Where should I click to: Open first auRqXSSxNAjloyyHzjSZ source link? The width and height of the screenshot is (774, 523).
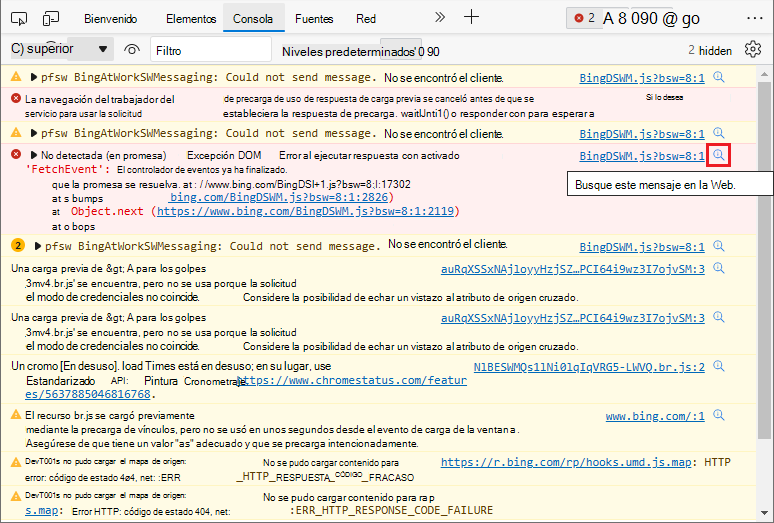(x=573, y=269)
